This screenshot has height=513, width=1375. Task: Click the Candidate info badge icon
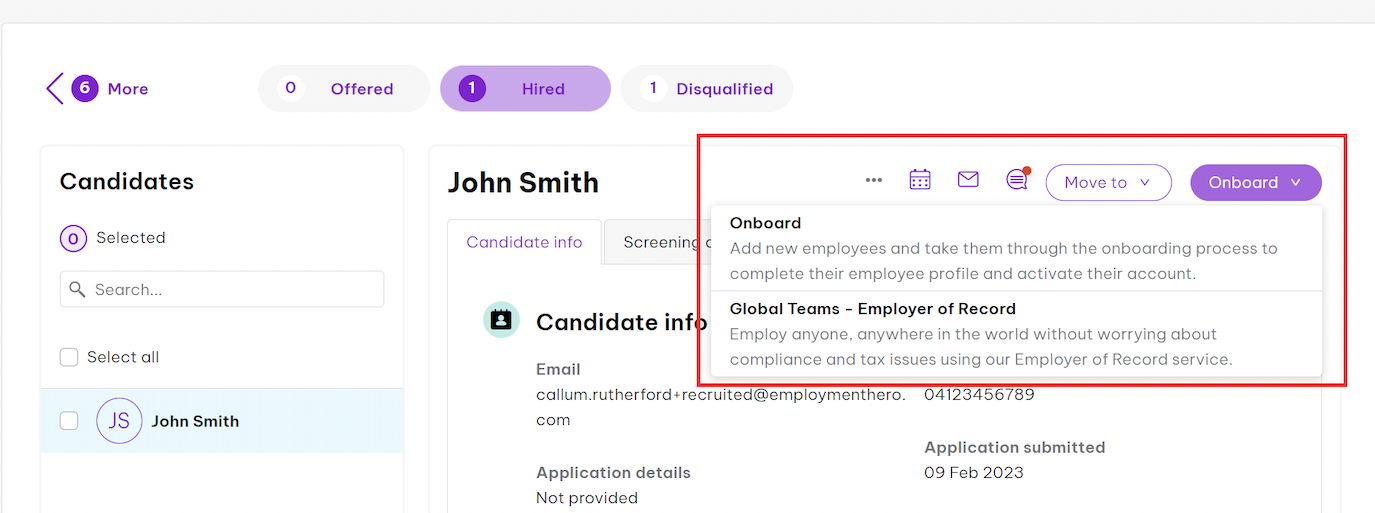click(501, 320)
